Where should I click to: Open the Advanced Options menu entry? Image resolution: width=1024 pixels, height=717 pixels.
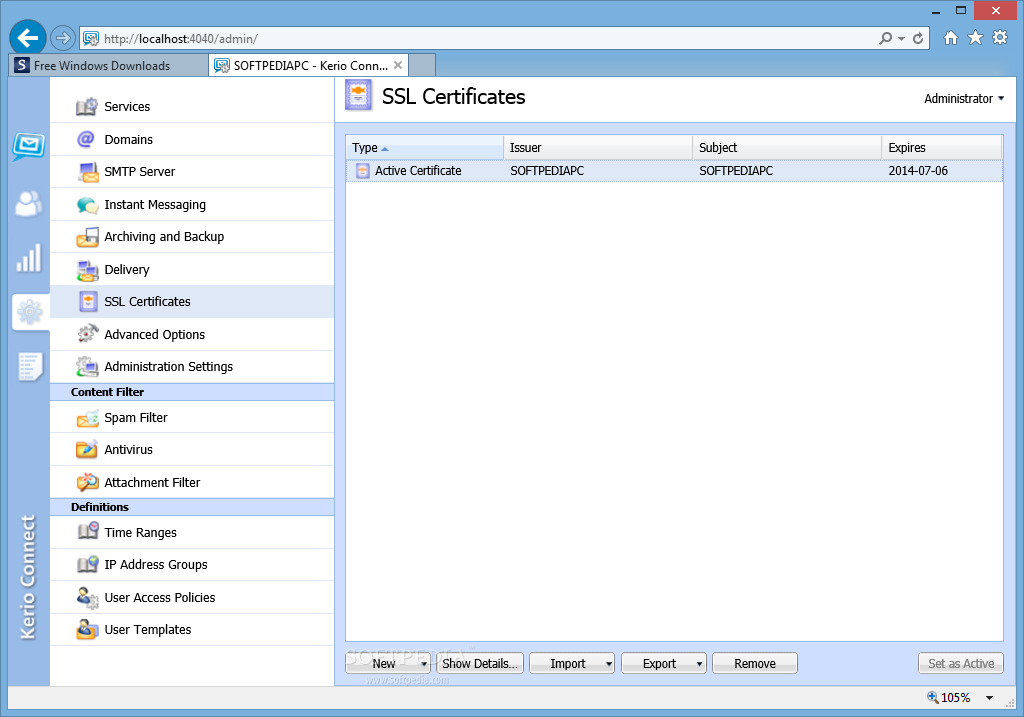click(192, 334)
